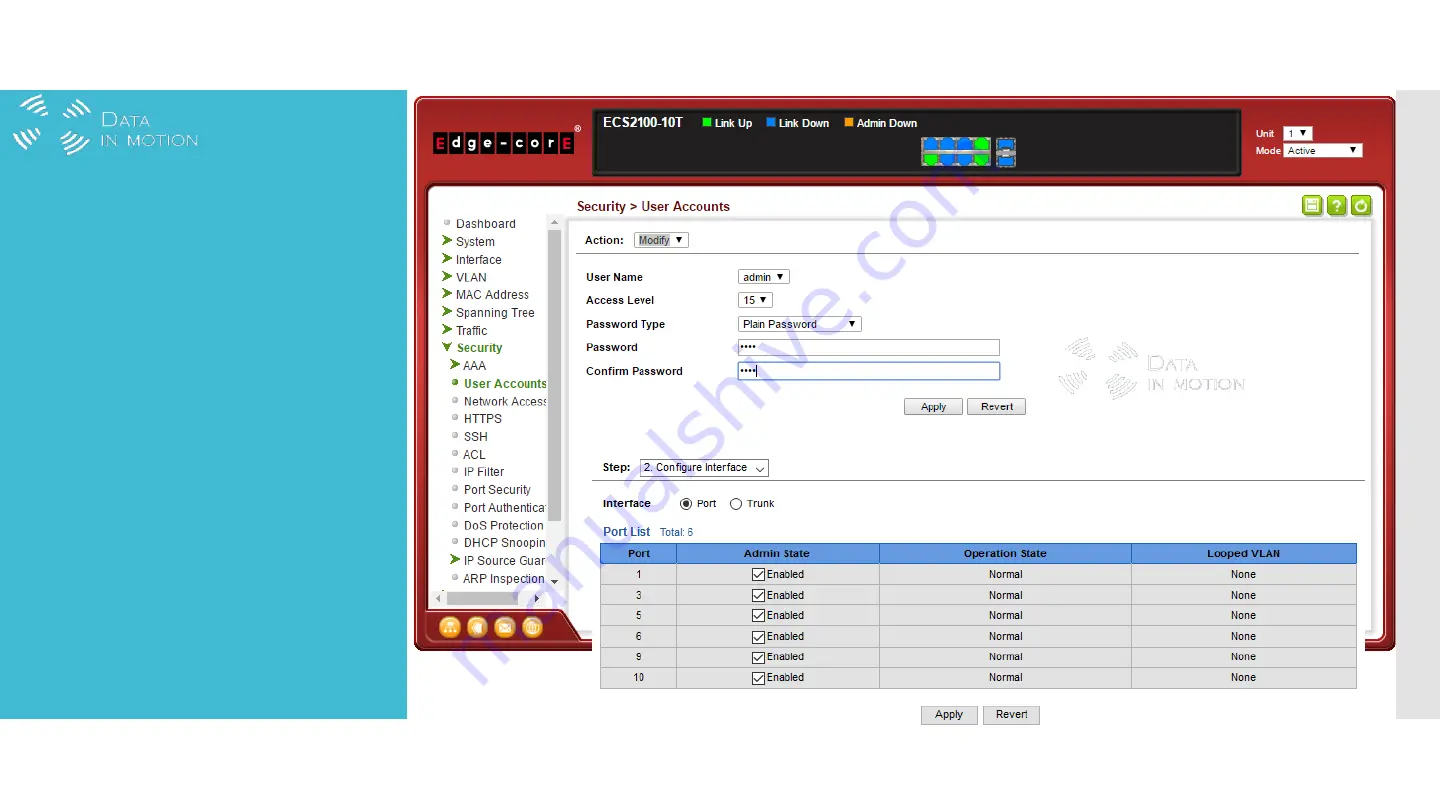Click the orange site map icon
Image resolution: width=1440 pixels, height=810 pixels.
(450, 627)
